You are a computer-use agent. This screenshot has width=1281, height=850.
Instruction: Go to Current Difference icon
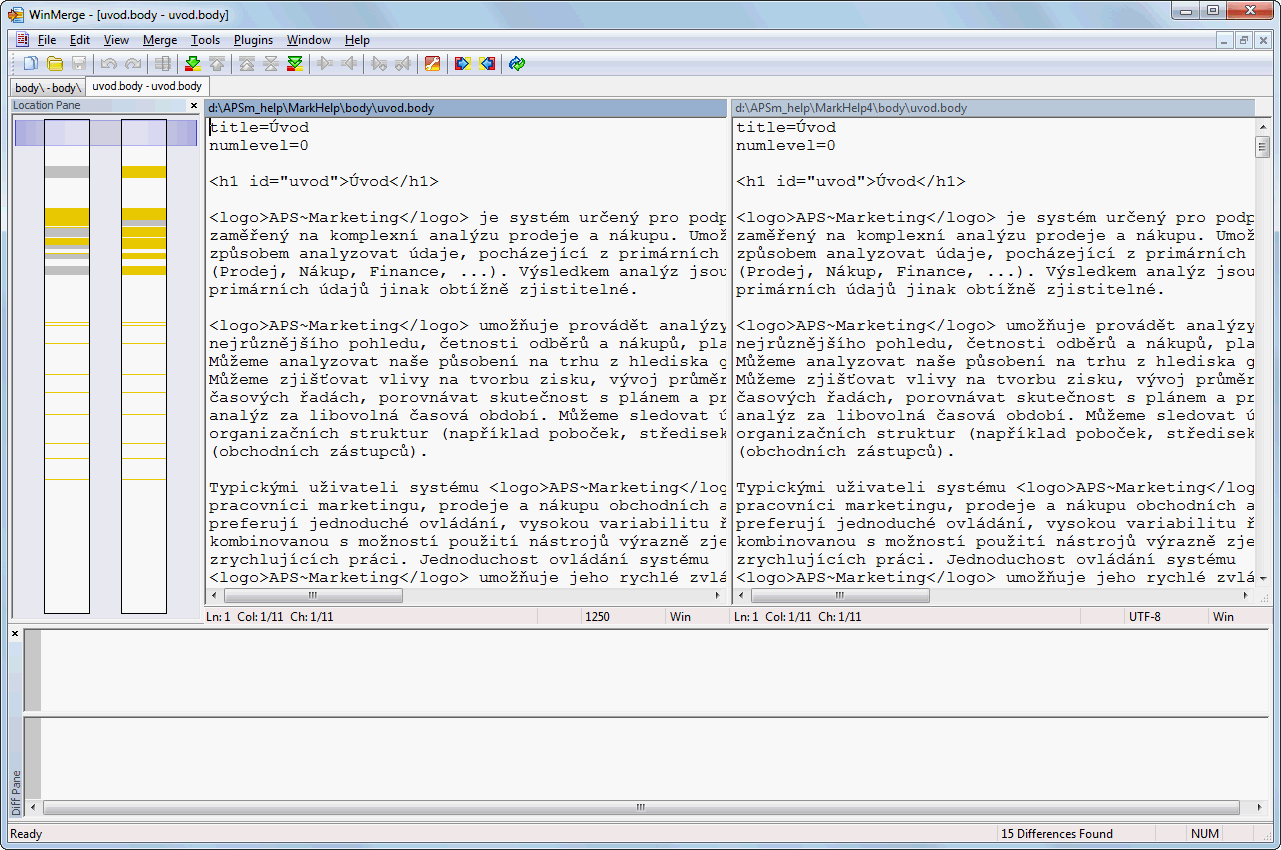point(271,64)
